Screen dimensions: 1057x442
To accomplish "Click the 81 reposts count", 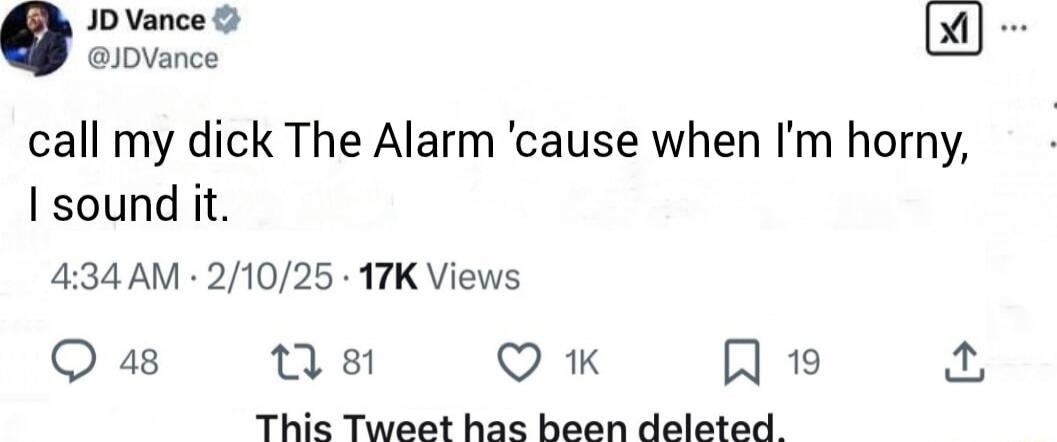I will tap(357, 364).
